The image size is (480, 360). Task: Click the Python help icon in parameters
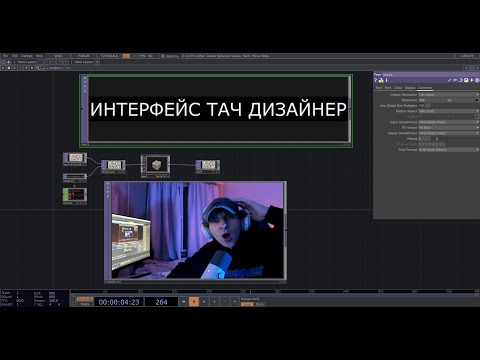pyautogui.click(x=381, y=80)
